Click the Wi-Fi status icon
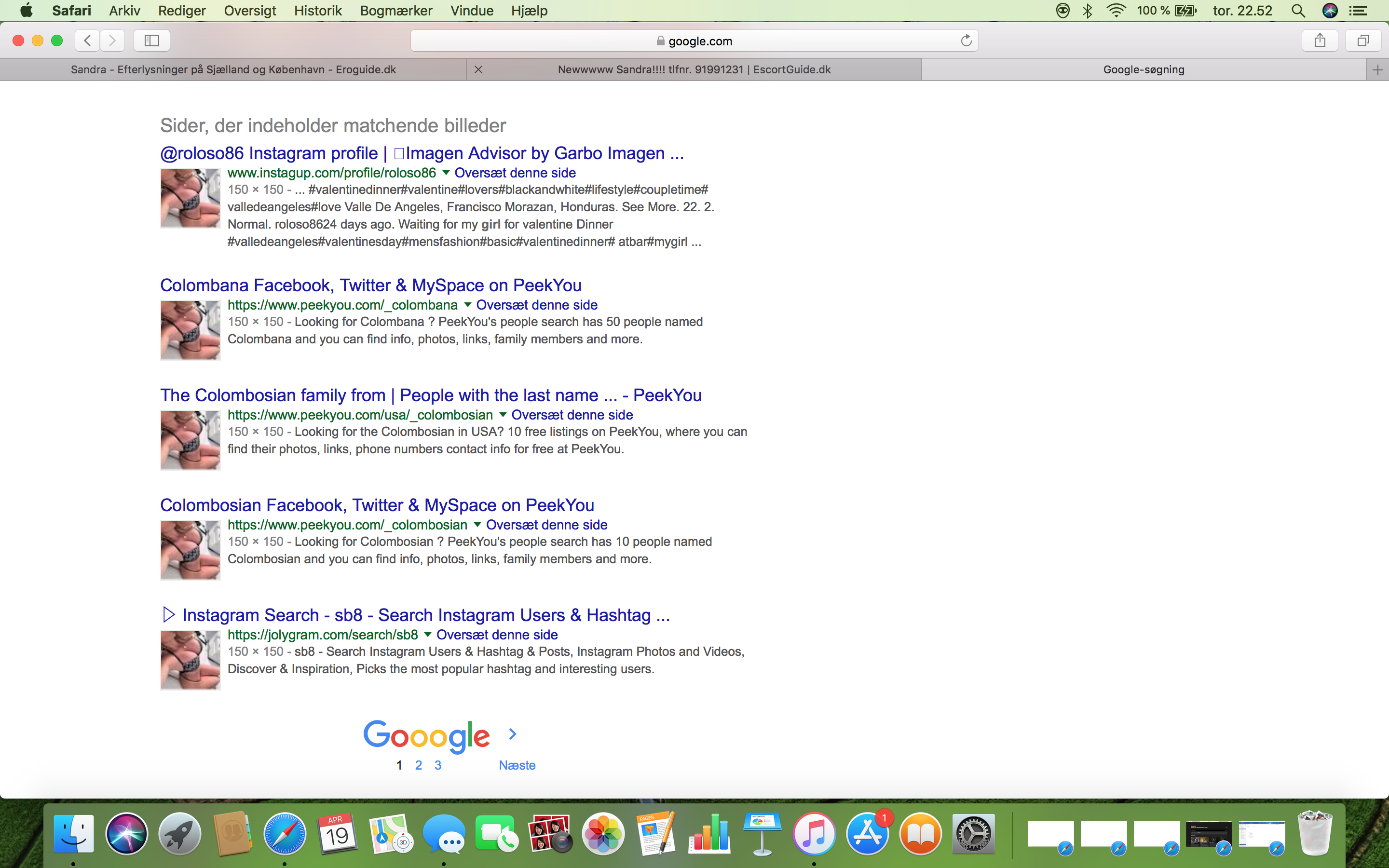This screenshot has height=868, width=1389. 1117,11
